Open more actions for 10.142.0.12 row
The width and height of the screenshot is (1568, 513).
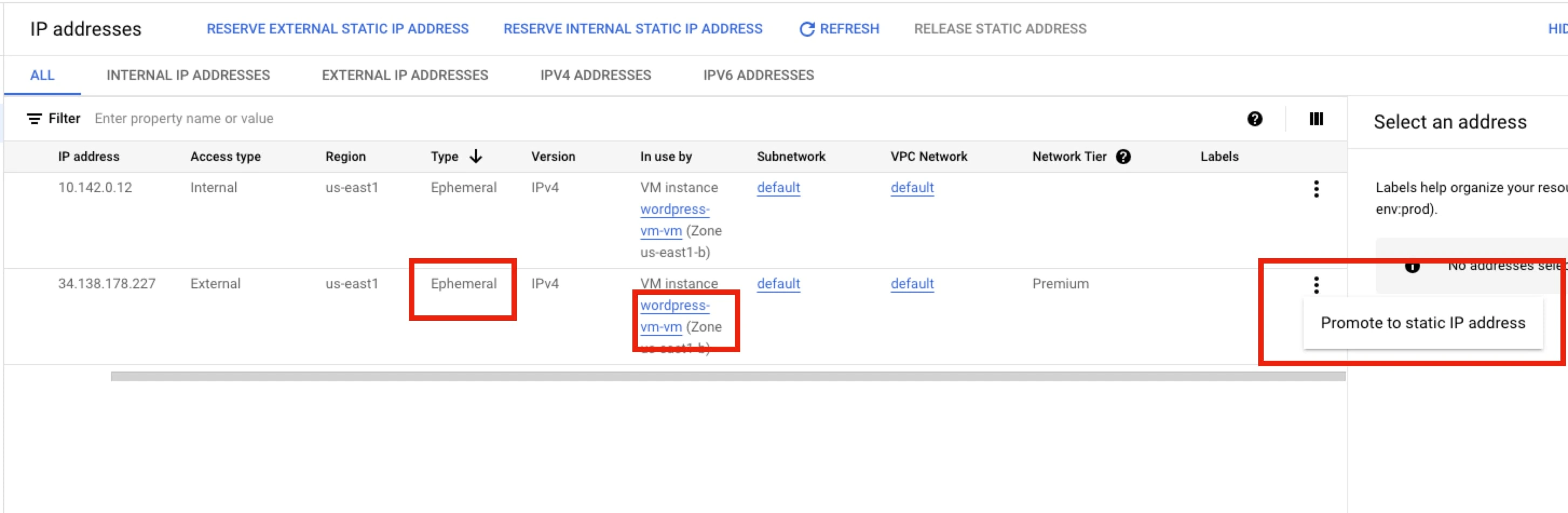point(1316,189)
